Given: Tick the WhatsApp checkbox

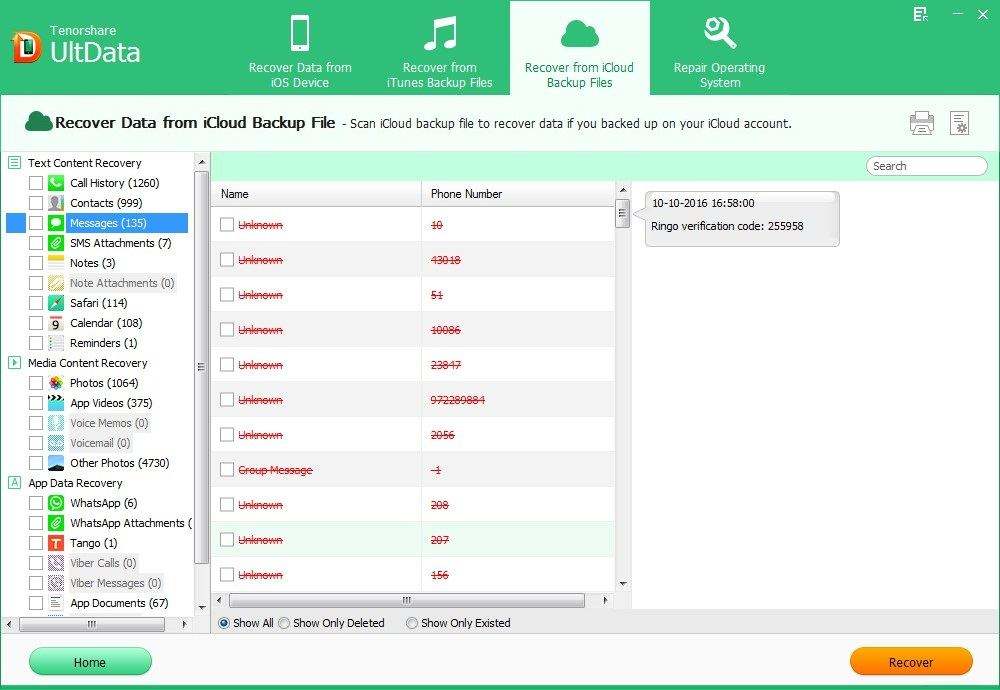Looking at the screenshot, I should 36,503.
